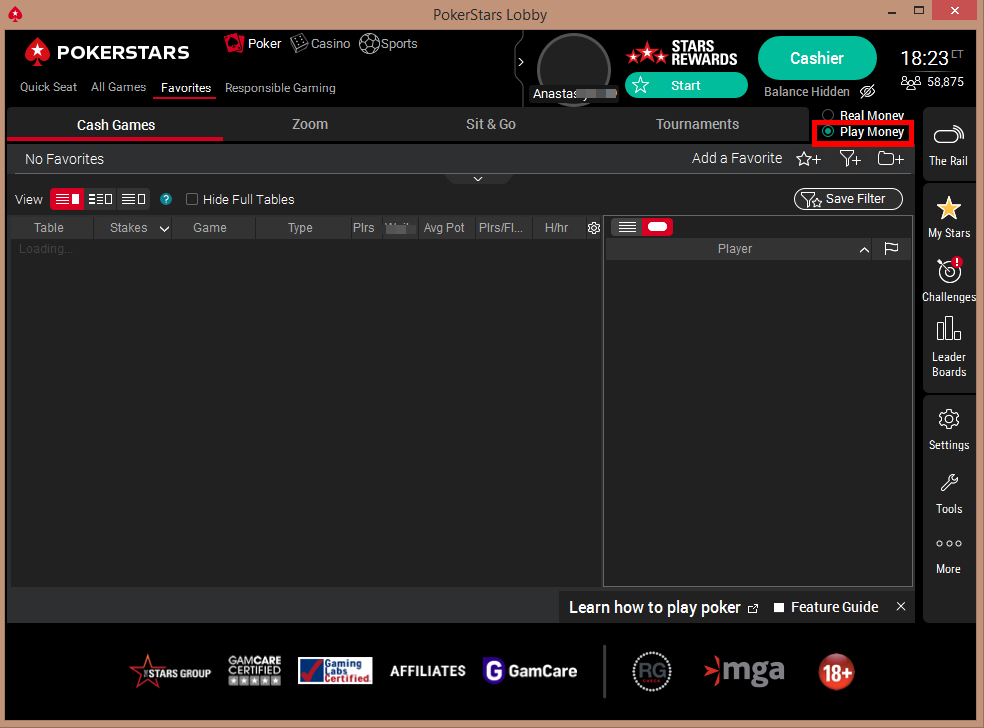The image size is (984, 728).
Task: Open the Cash Games tab
Action: point(115,125)
